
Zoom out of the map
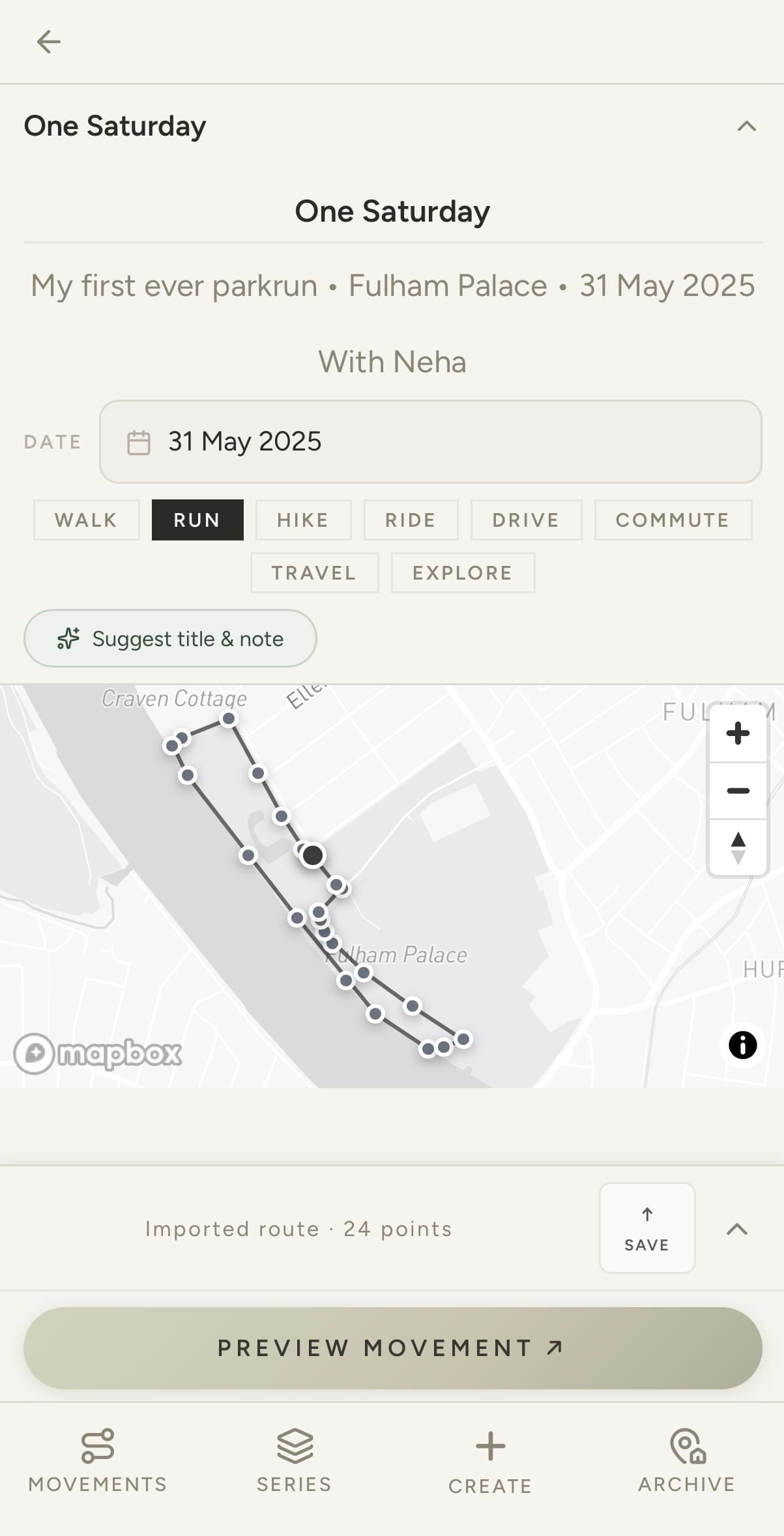(738, 791)
